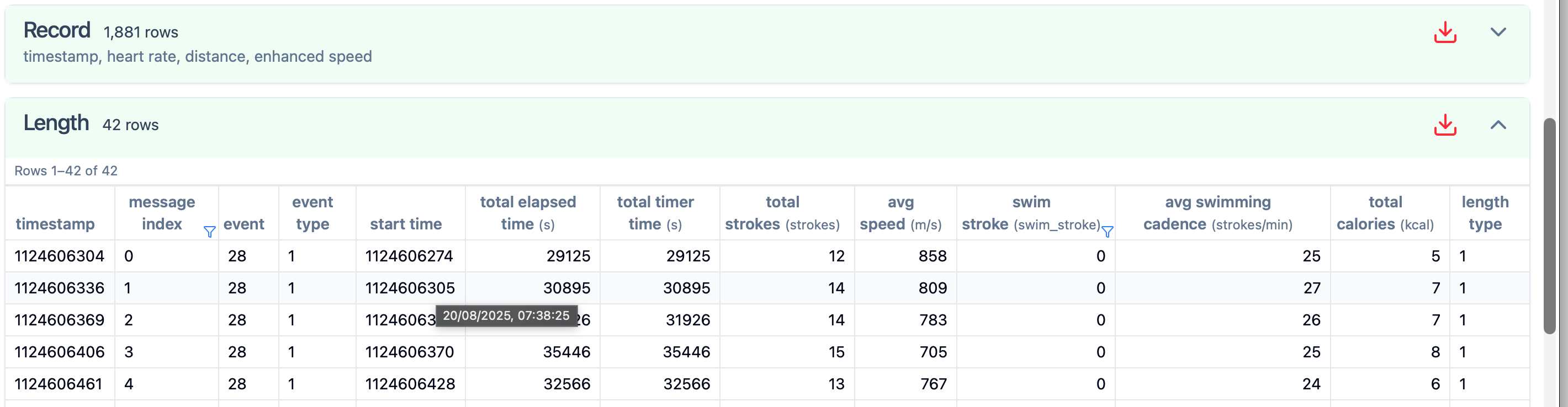This screenshot has height=407, width=1568.
Task: Open the swim stroke column filter
Action: [x=1107, y=232]
